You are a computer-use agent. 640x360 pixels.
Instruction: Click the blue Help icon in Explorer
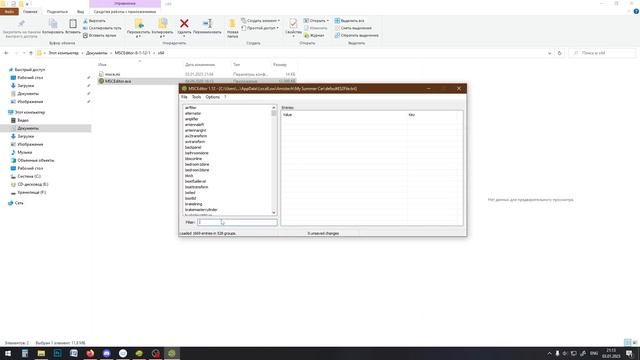click(x=636, y=12)
